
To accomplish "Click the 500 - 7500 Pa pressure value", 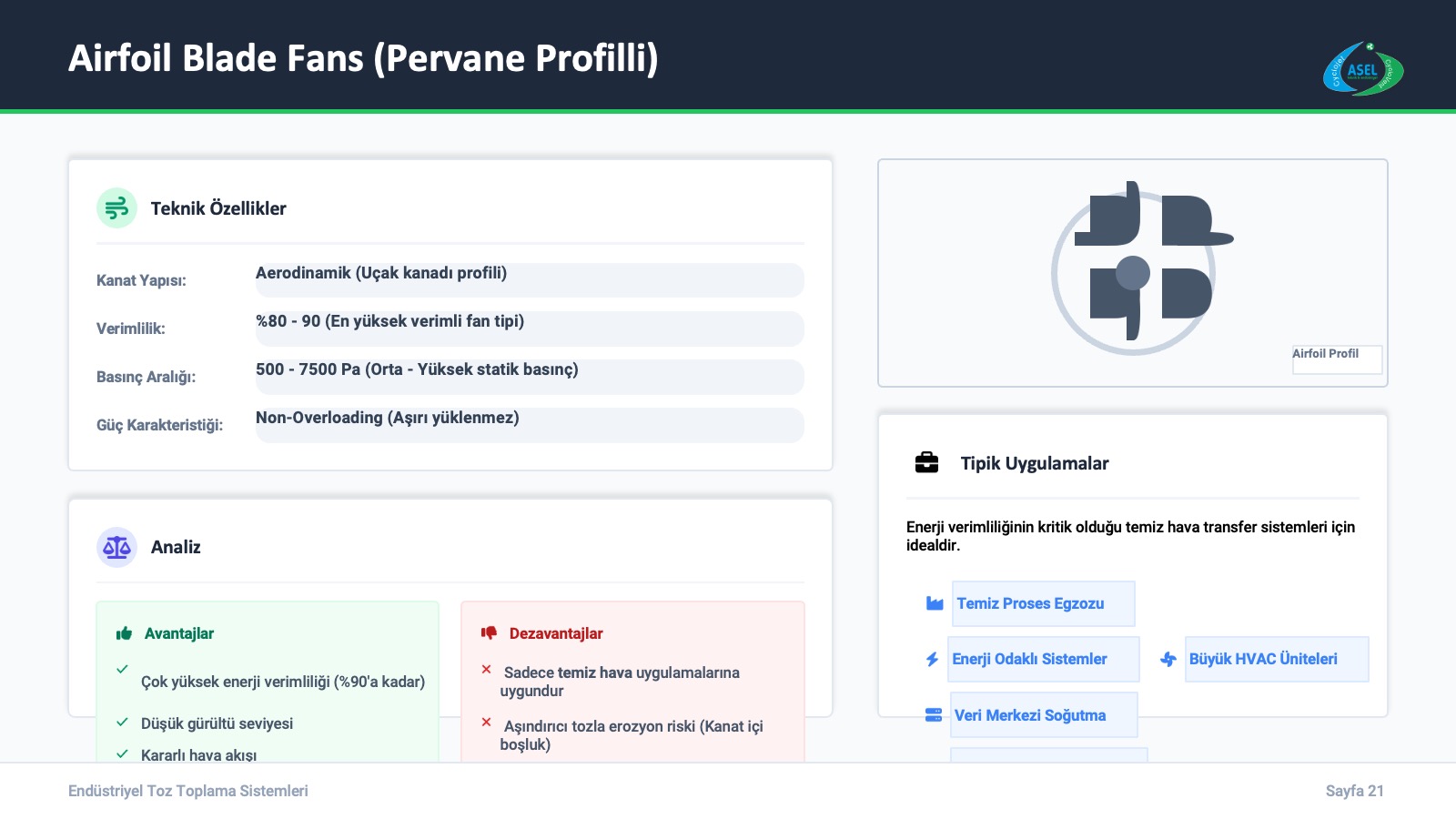I will (529, 377).
